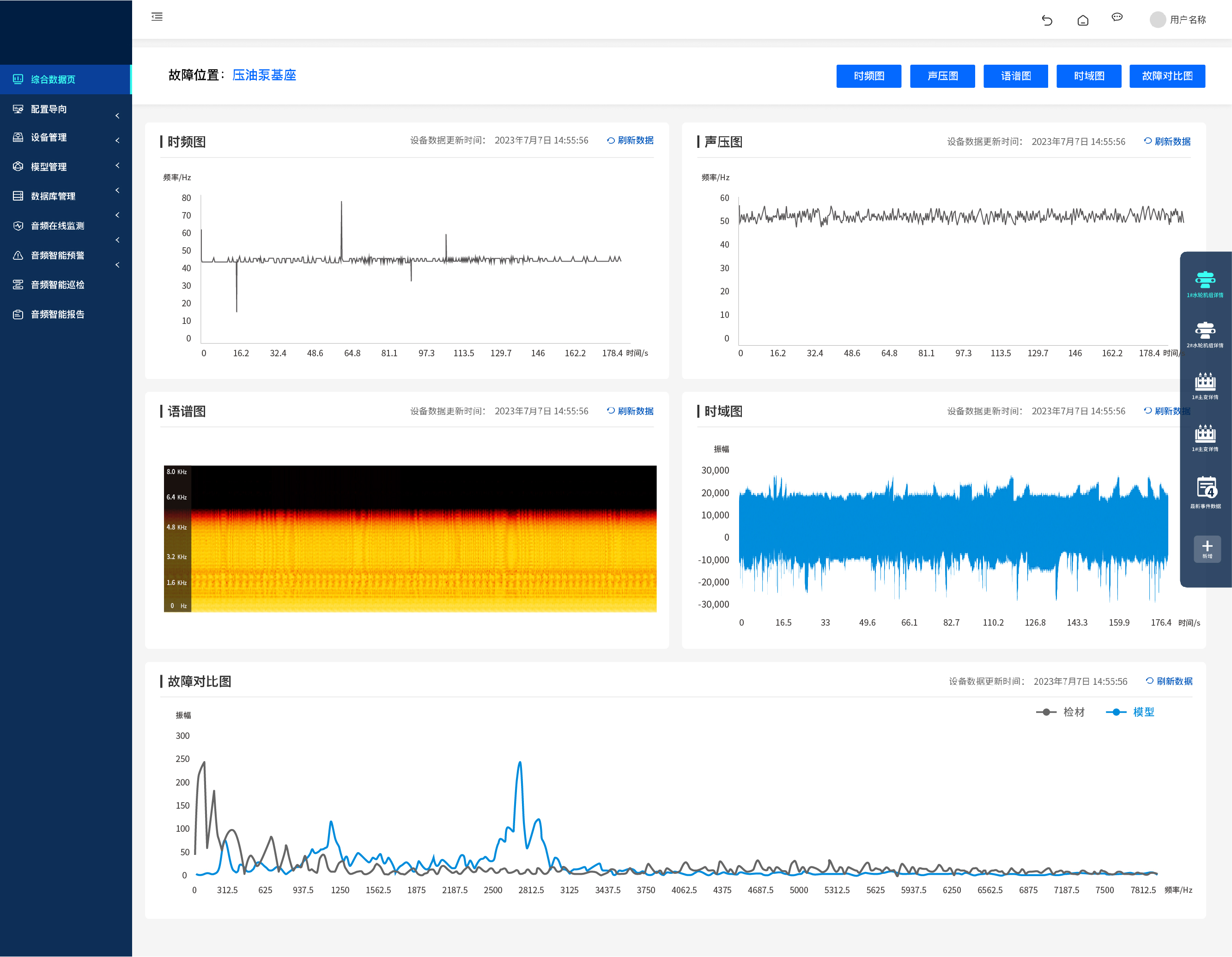
Task: Expand the 设备管理 sidebar menu
Action: pos(49,138)
